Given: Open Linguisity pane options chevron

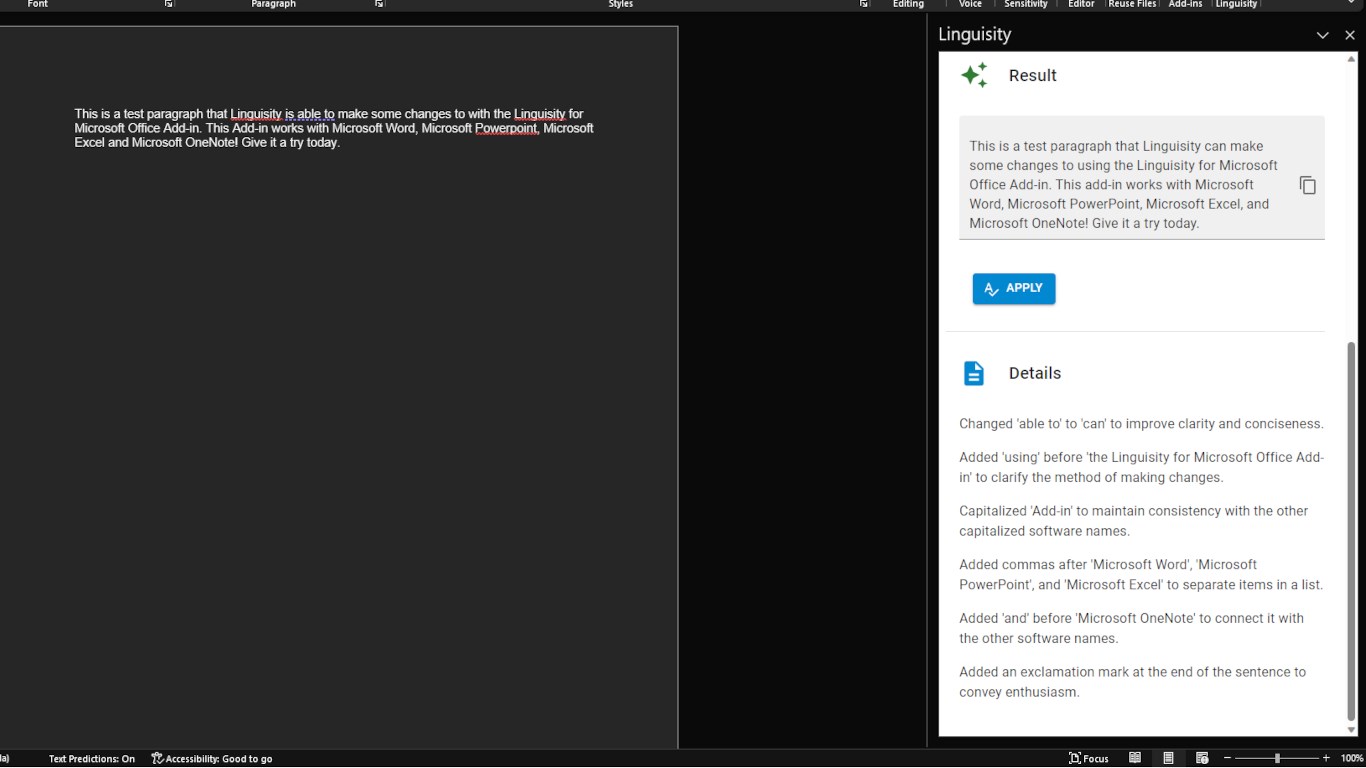Looking at the screenshot, I should point(1323,35).
